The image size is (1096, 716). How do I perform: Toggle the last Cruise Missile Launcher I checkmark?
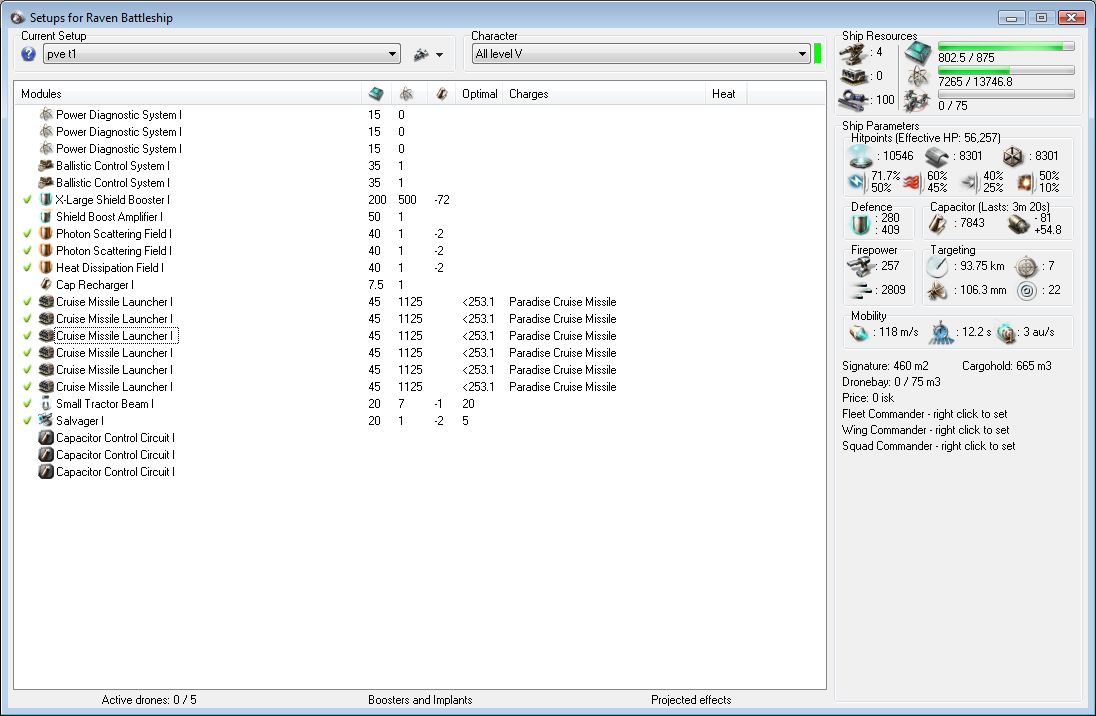(27, 387)
